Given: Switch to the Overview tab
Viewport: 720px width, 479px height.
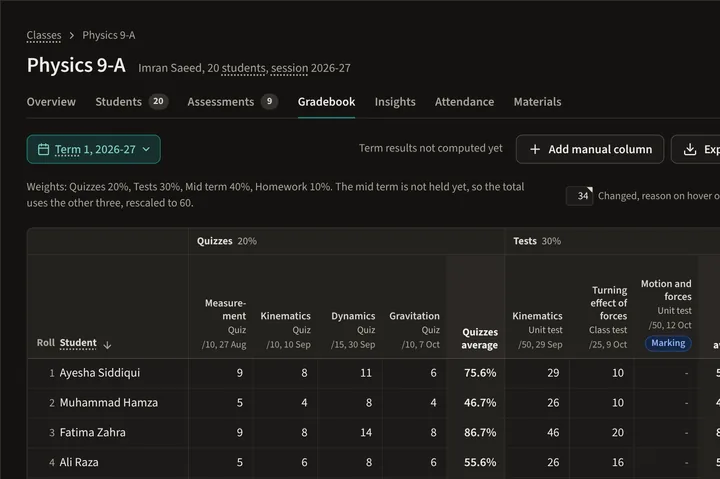Looking at the screenshot, I should pos(51,102).
